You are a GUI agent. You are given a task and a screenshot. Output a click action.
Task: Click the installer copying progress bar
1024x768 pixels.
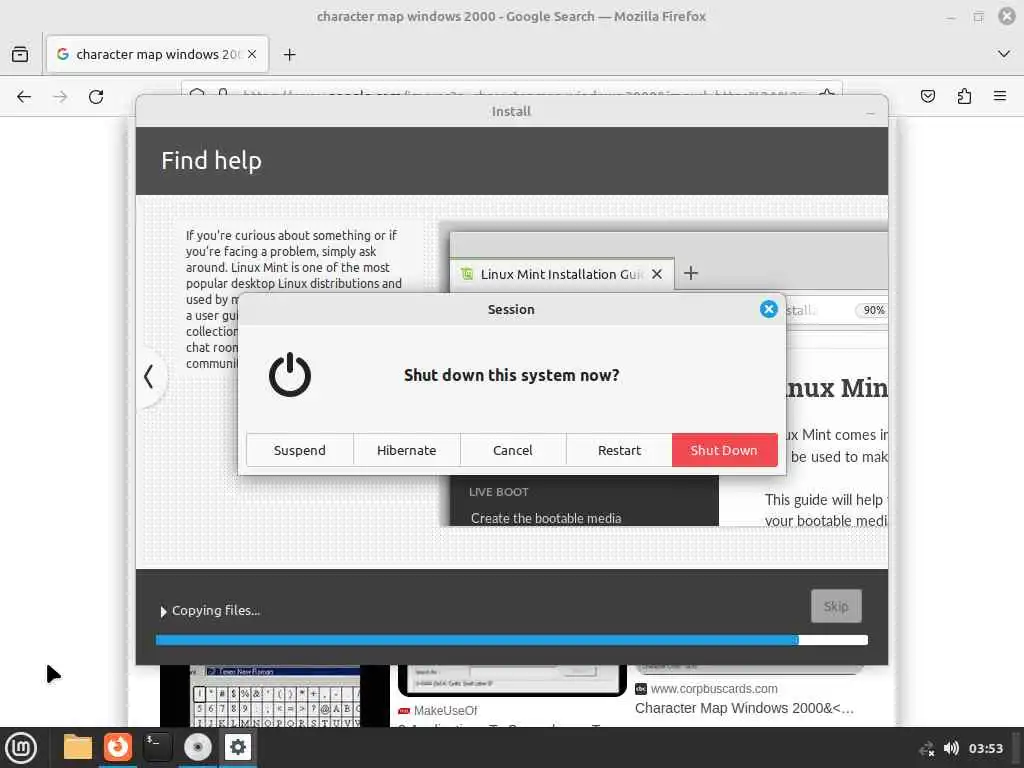click(x=512, y=640)
